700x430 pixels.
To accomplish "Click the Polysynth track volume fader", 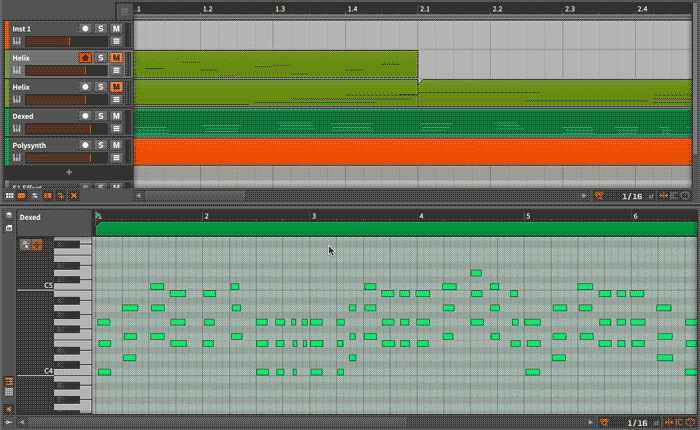I will click(x=67, y=158).
